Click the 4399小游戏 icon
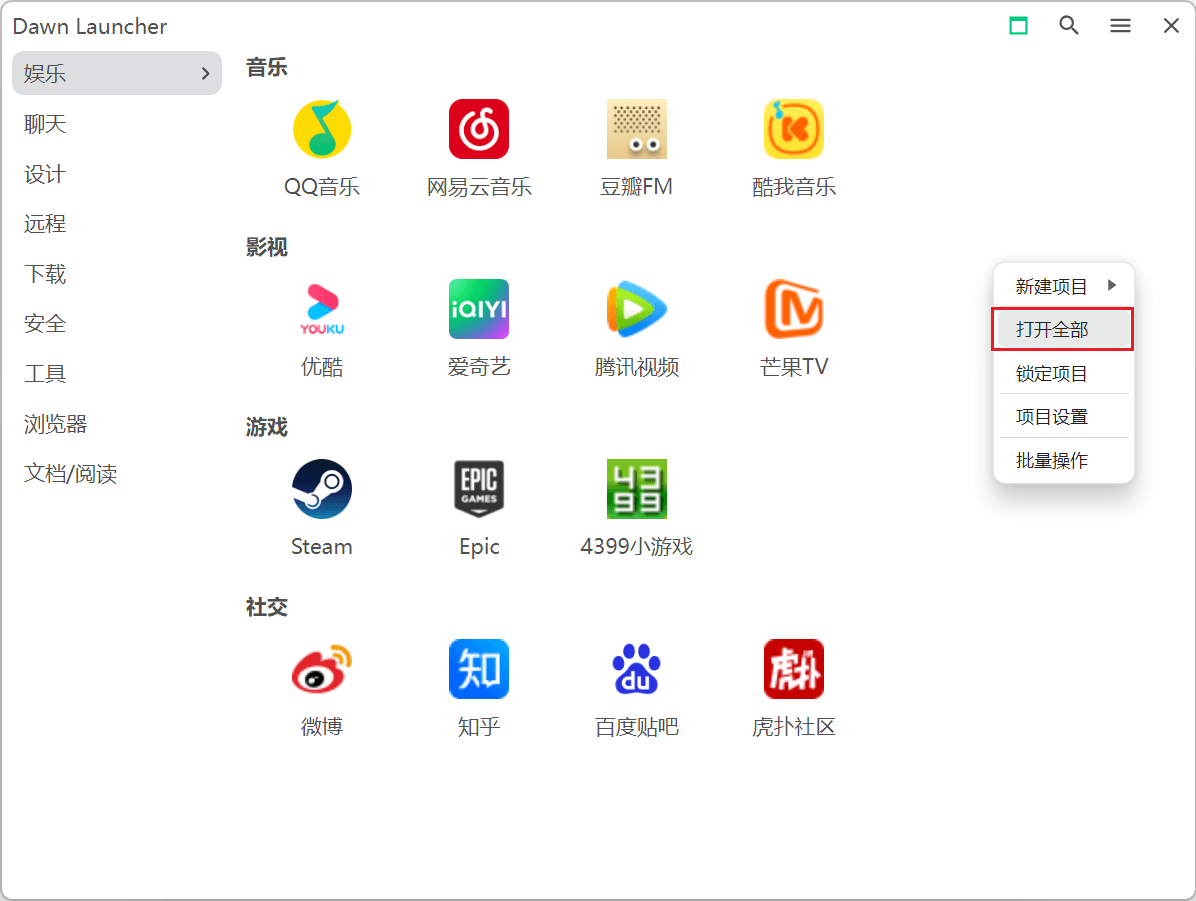This screenshot has height=901, width=1196. (637, 489)
